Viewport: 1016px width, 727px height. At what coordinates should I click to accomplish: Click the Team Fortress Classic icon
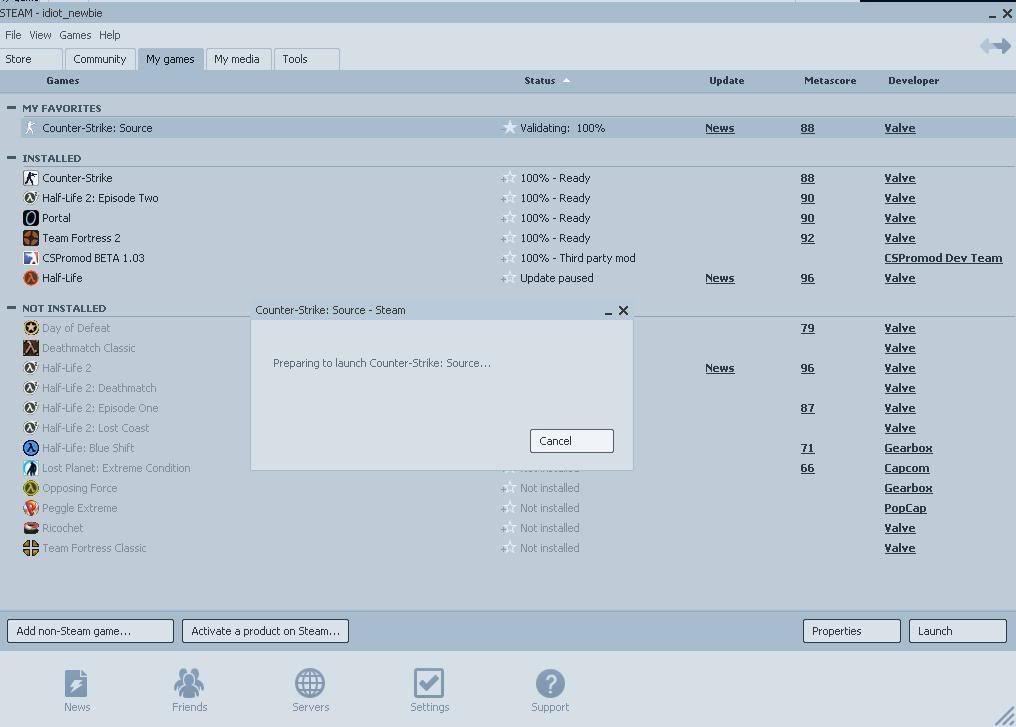coord(30,548)
